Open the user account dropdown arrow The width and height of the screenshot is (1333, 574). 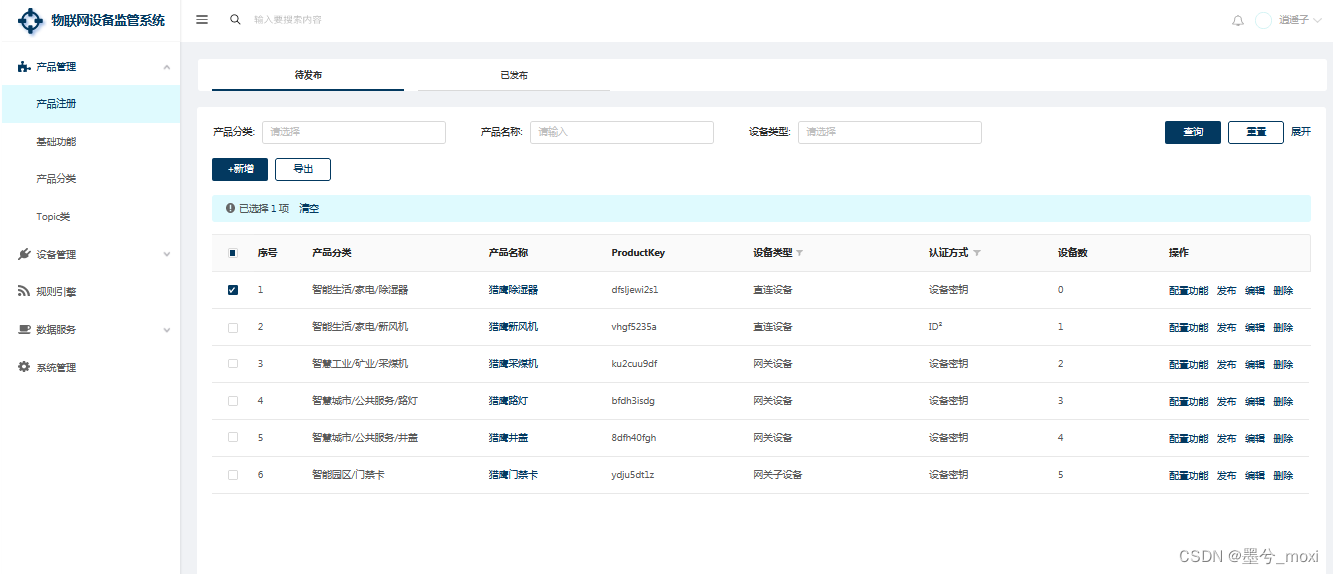tap(1317, 20)
